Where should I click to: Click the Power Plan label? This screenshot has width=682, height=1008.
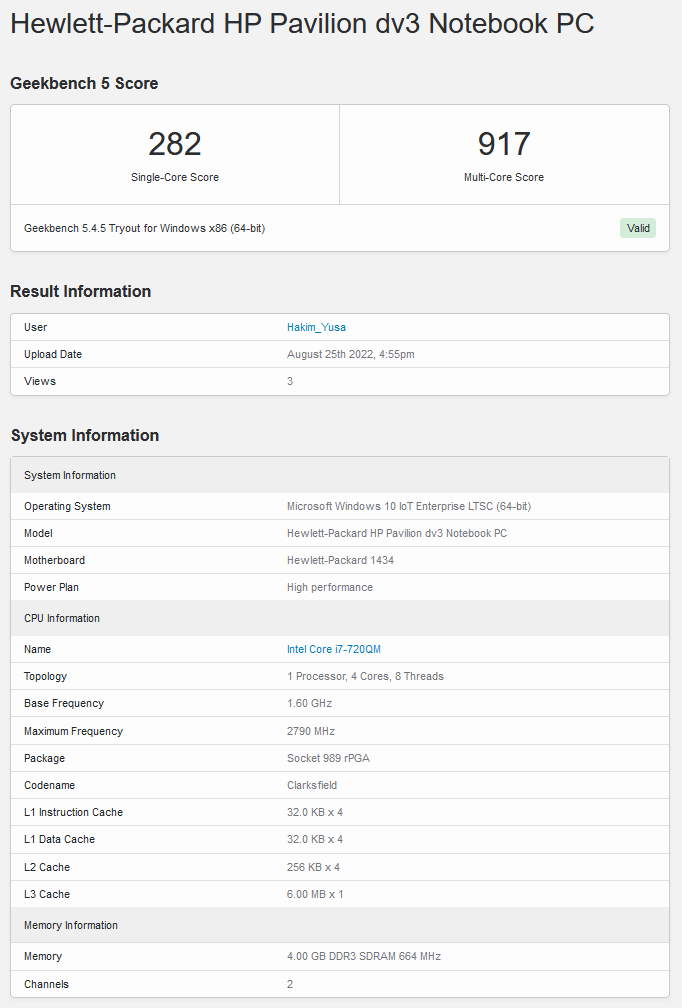51,588
